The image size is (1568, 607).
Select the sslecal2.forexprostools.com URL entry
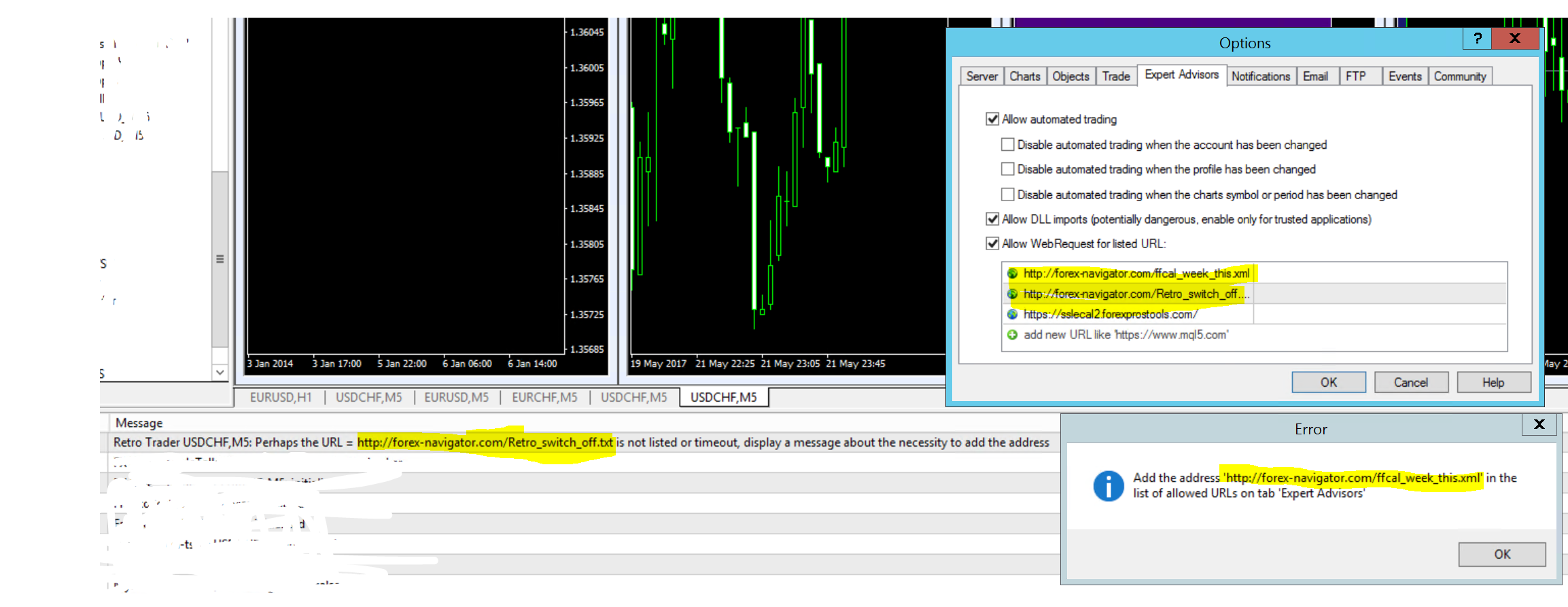(x=1254, y=314)
